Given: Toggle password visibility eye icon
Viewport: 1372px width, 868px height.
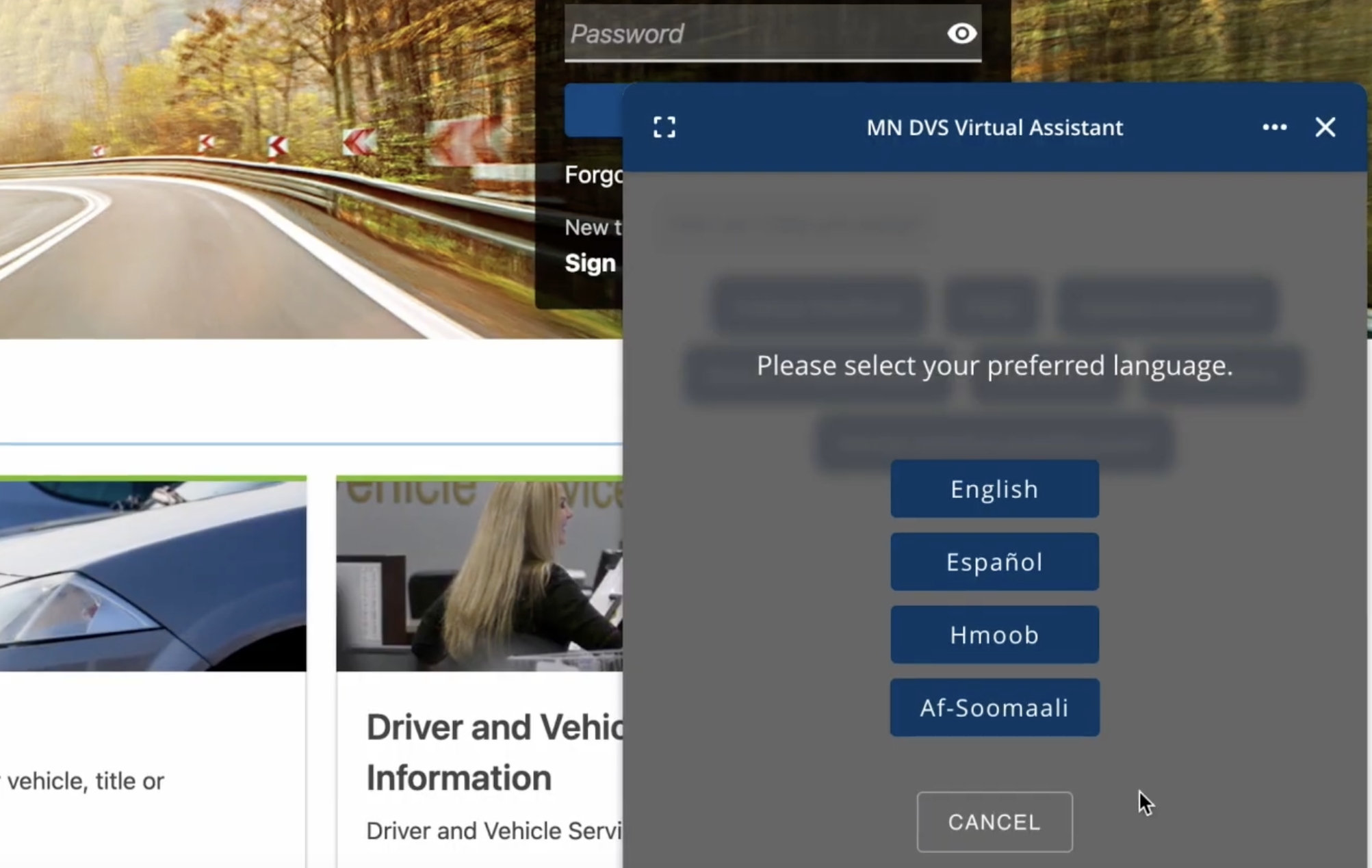Looking at the screenshot, I should [961, 34].
